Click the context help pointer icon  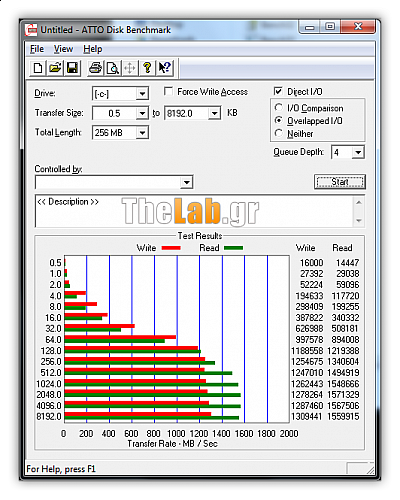click(164, 68)
